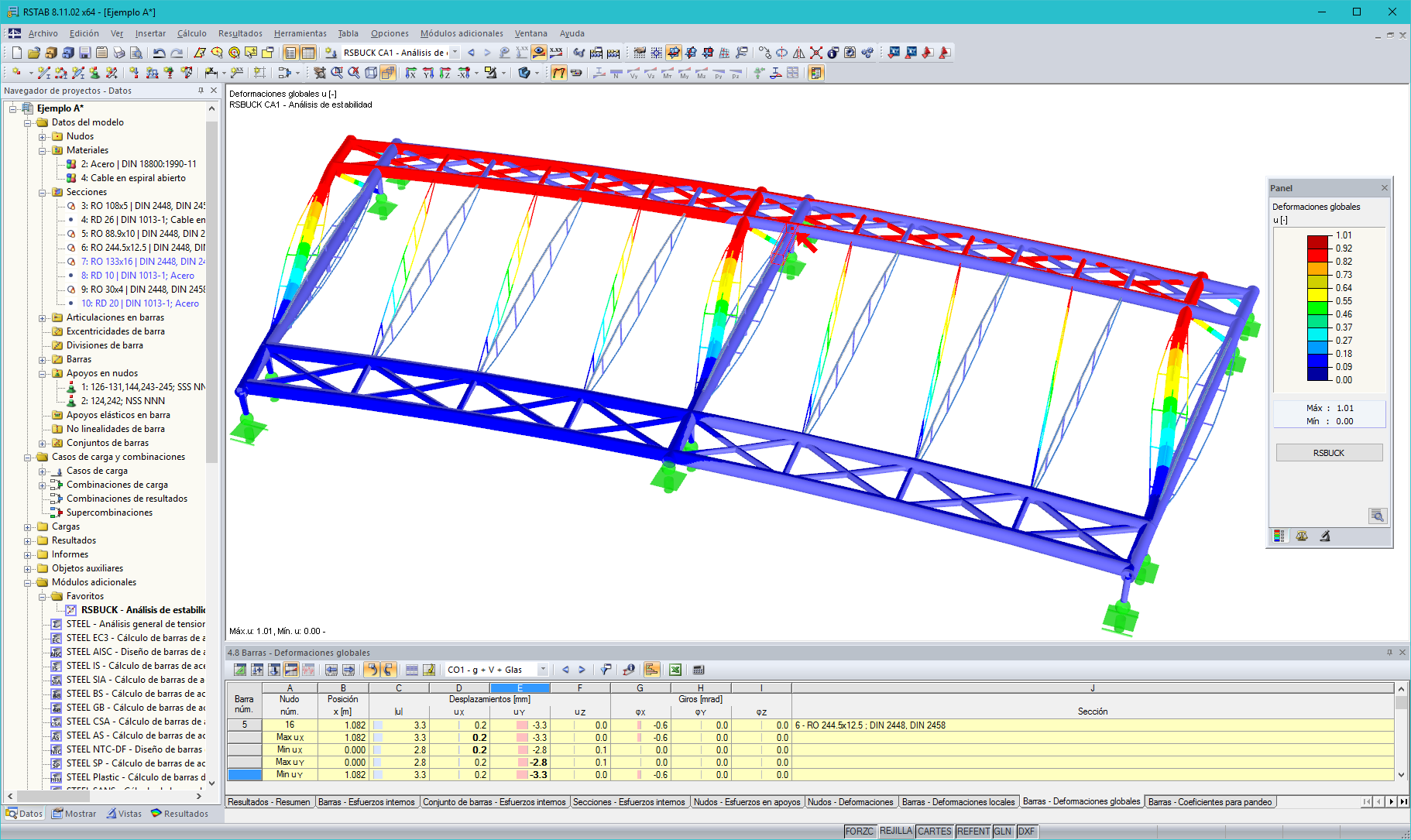This screenshot has width=1411, height=840.
Task: Toggle the Show results eye icon
Action: pos(539,53)
